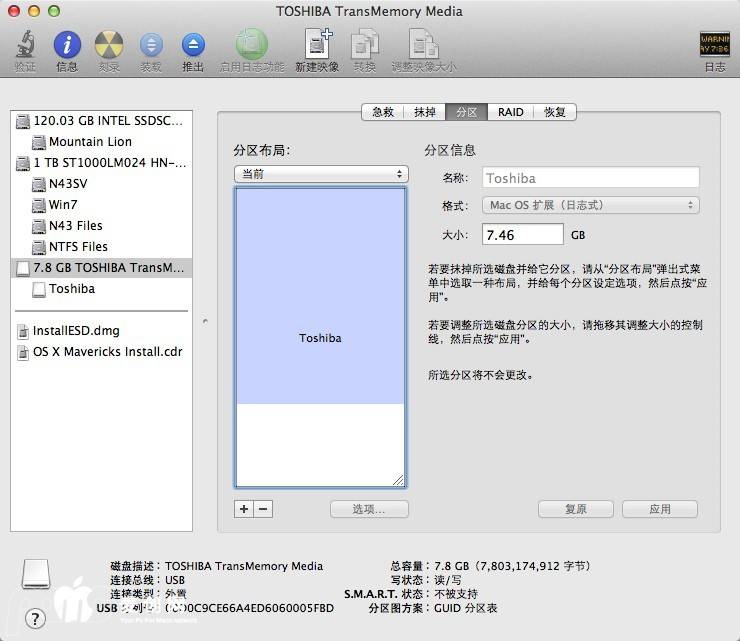Click the New Image toolbar icon

click(x=317, y=46)
